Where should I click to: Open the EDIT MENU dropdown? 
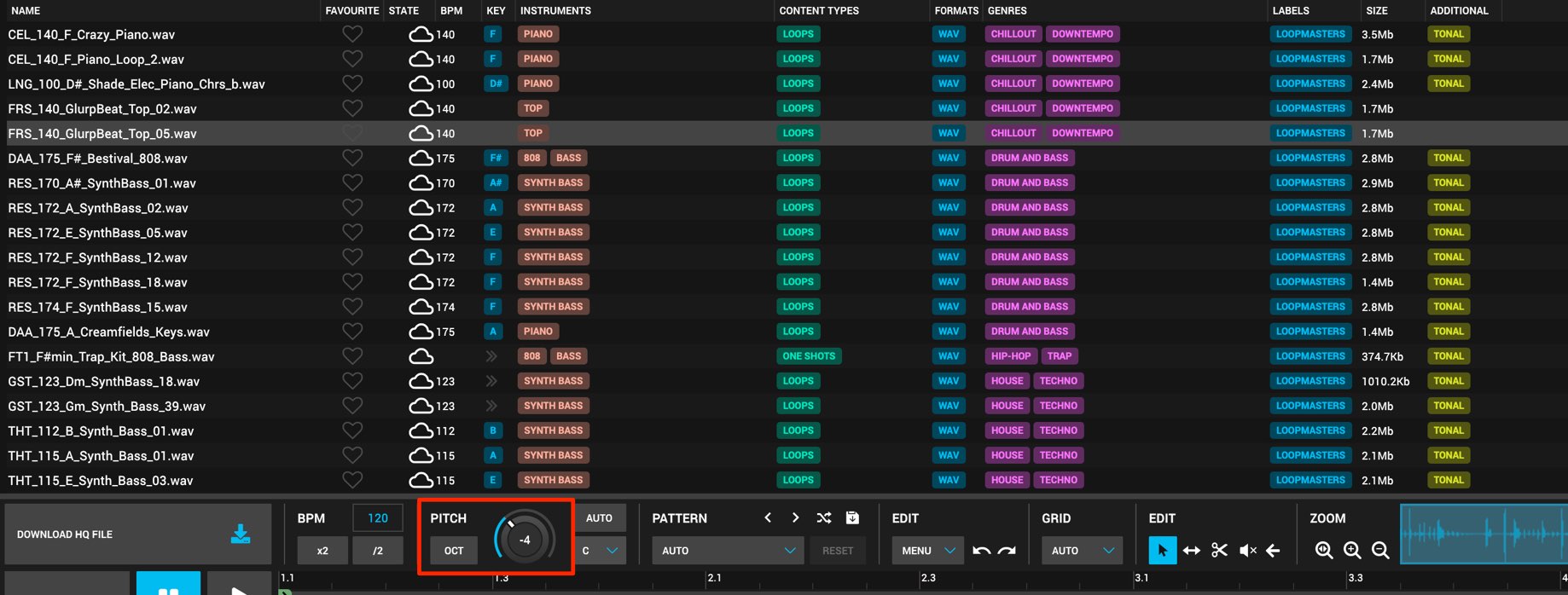[928, 551]
